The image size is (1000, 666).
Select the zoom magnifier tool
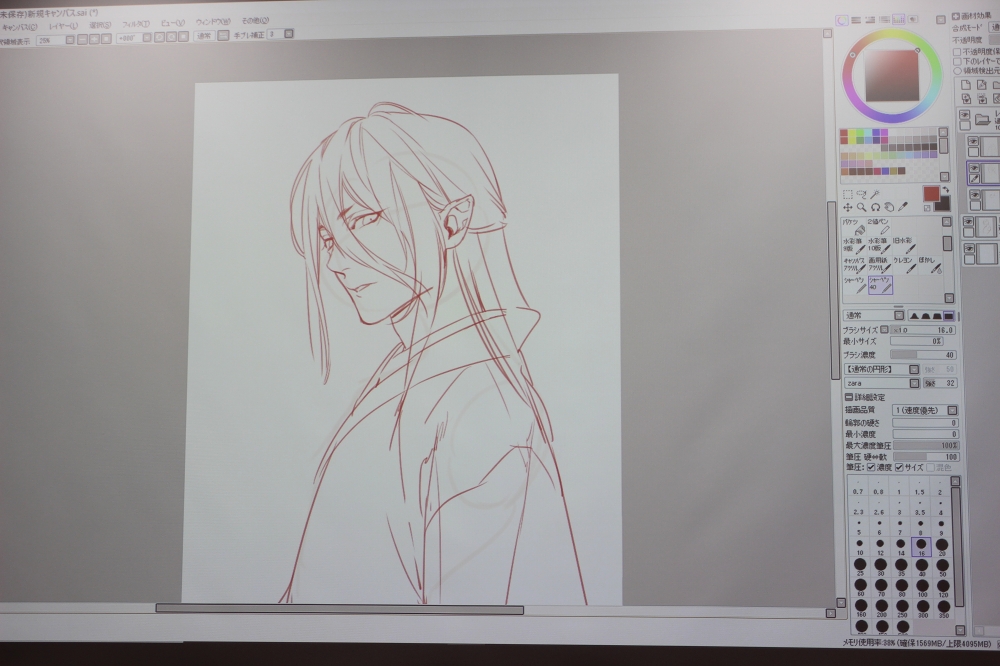click(x=862, y=207)
